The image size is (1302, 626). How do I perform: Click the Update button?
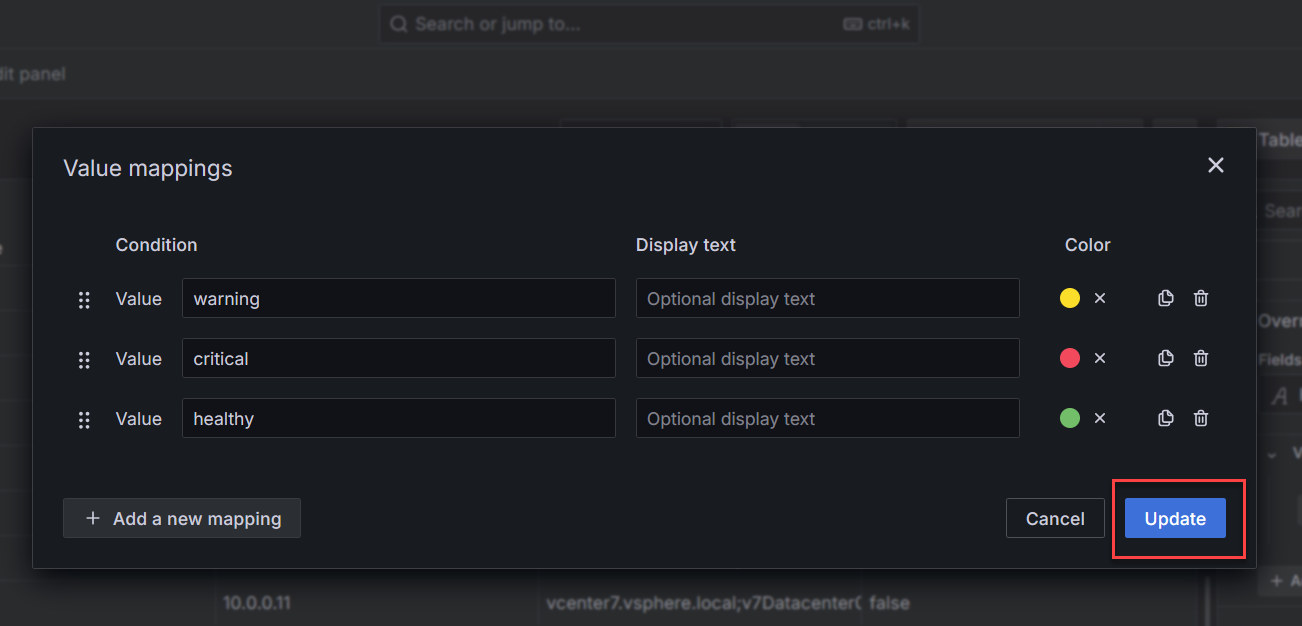(1175, 518)
